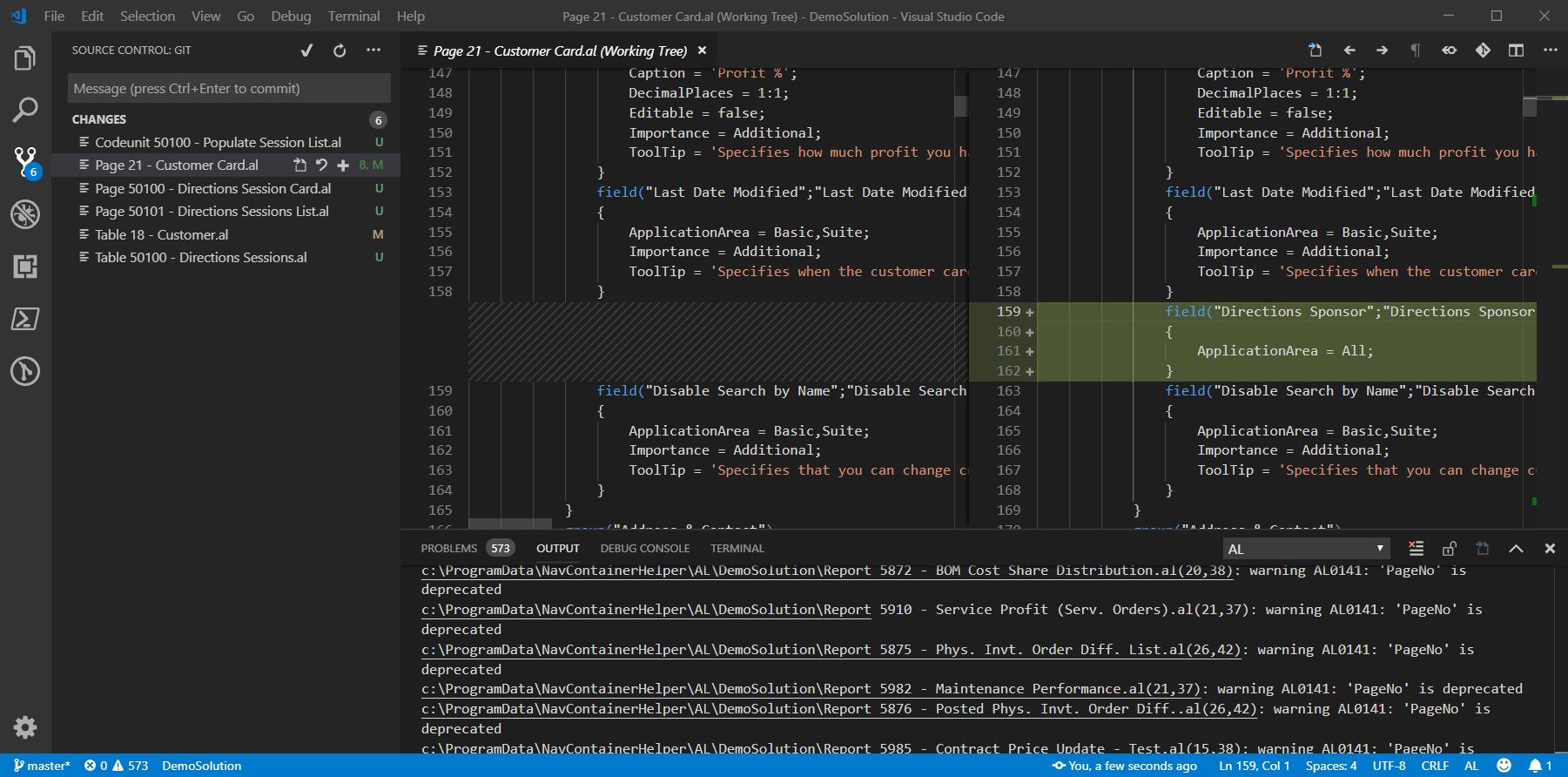This screenshot has width=1568, height=777.
Task: Open notifications bell in status bar
Action: click(1540, 766)
